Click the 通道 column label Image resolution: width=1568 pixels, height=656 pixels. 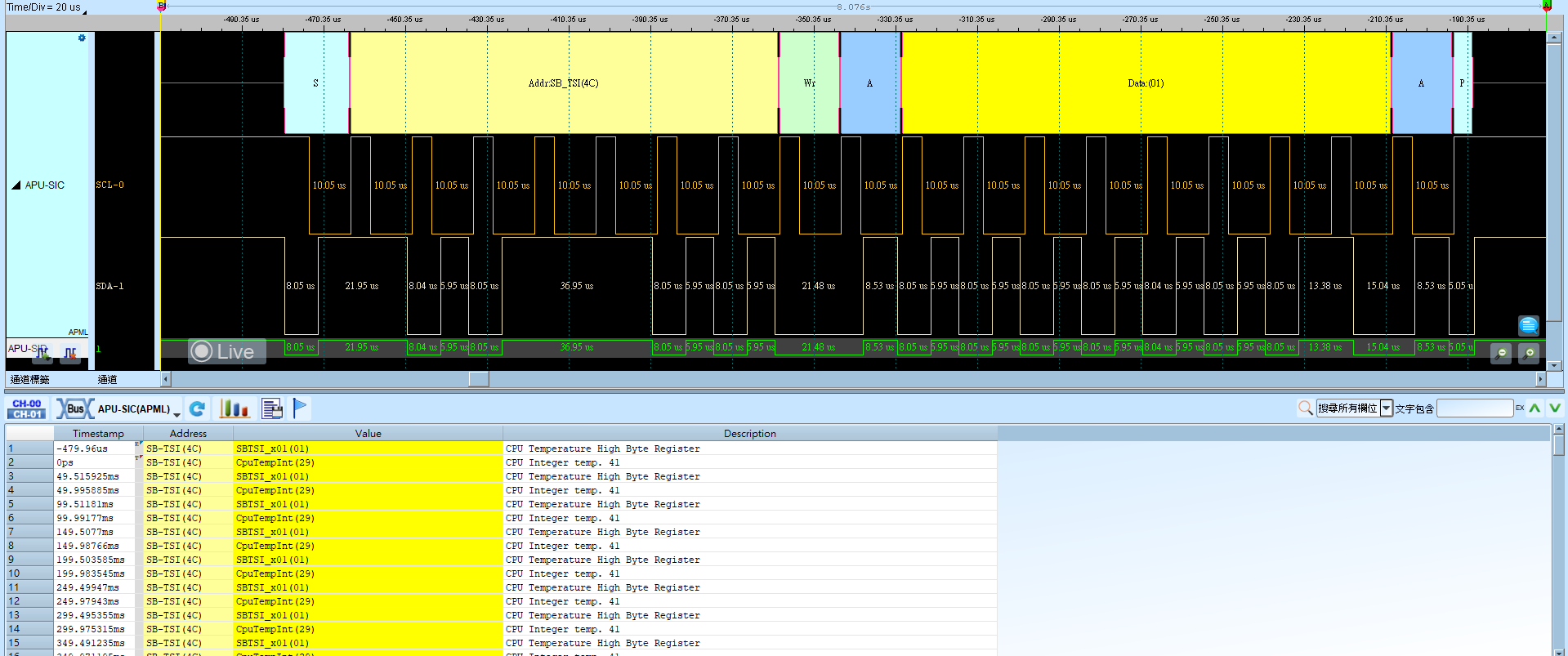click(x=107, y=379)
